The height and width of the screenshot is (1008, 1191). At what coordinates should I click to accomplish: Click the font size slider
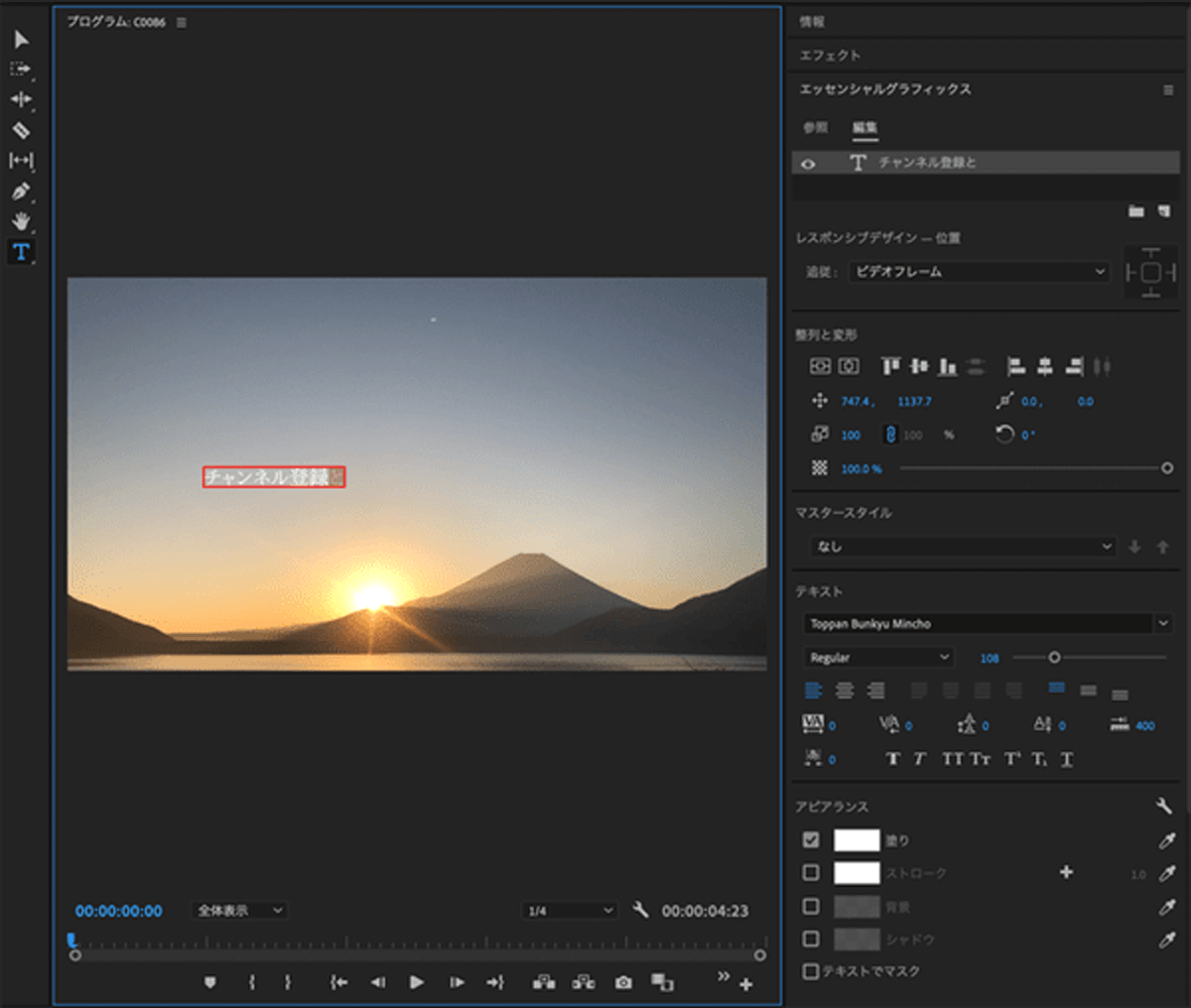pyautogui.click(x=1054, y=658)
